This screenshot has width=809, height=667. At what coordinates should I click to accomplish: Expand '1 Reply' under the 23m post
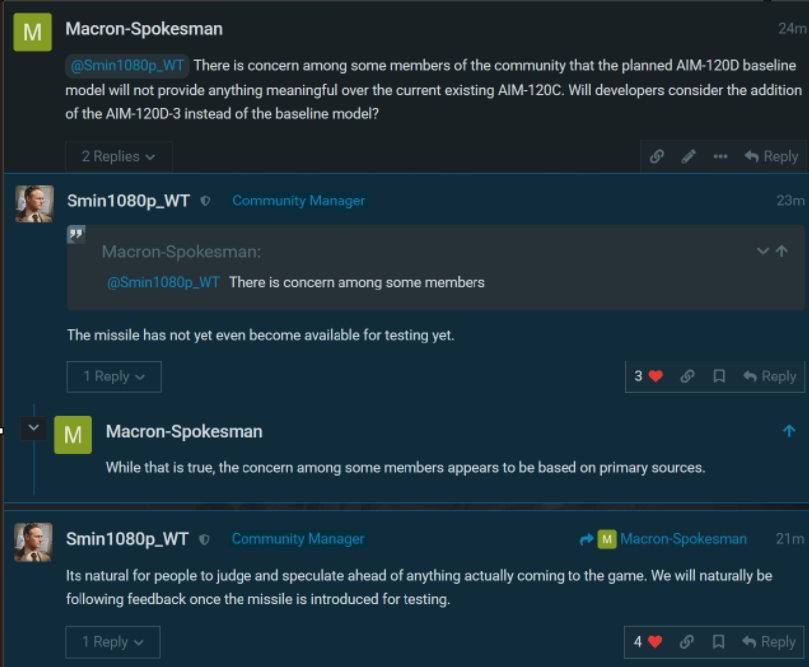coord(113,376)
